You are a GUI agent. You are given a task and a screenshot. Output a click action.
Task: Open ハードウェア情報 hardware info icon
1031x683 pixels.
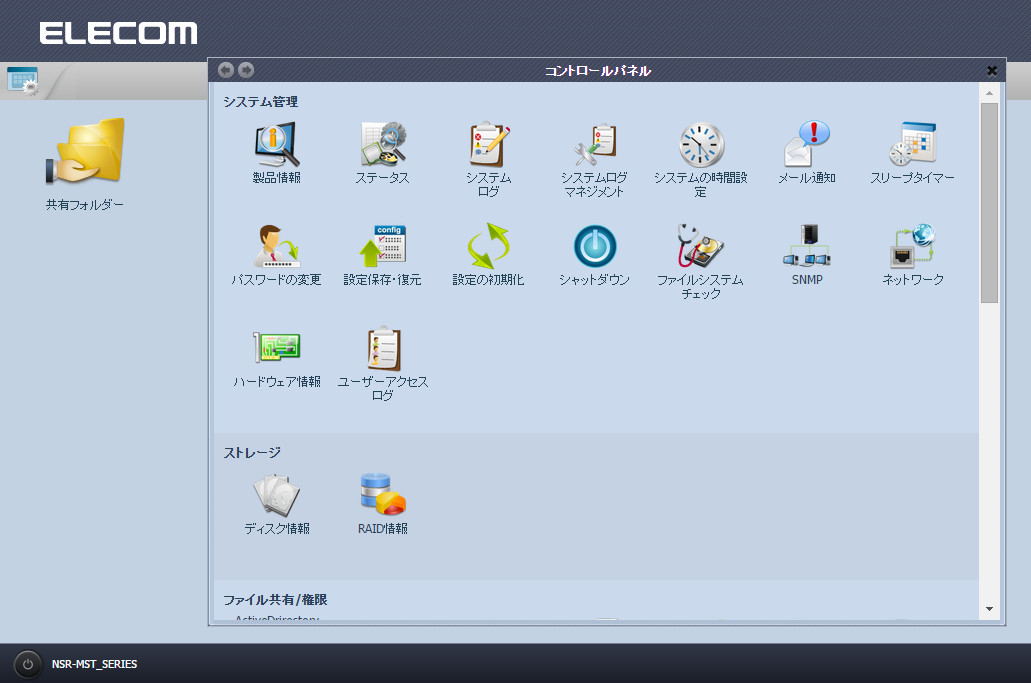tap(277, 348)
